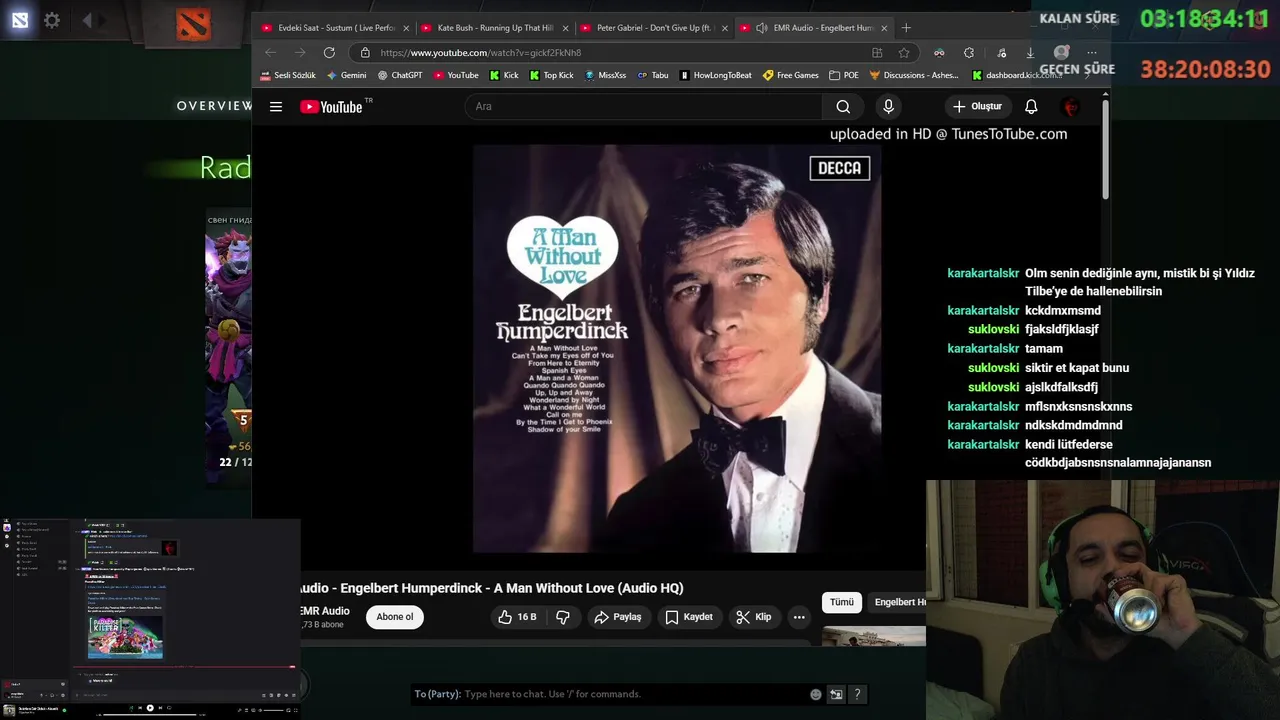Select the EMR Audio - Engelbert browser tab
The width and height of the screenshot is (1280, 720).
tap(814, 28)
